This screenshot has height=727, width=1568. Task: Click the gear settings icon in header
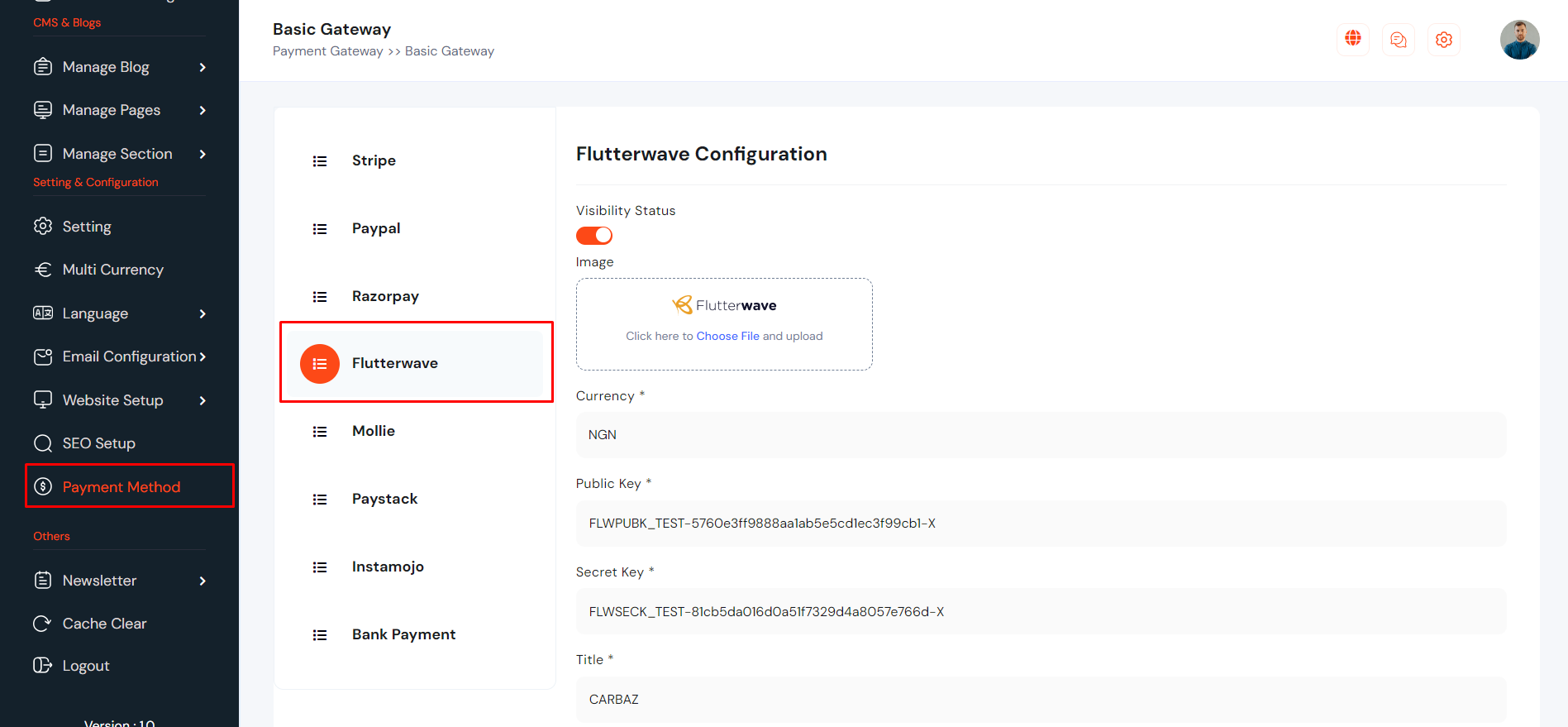tap(1443, 40)
